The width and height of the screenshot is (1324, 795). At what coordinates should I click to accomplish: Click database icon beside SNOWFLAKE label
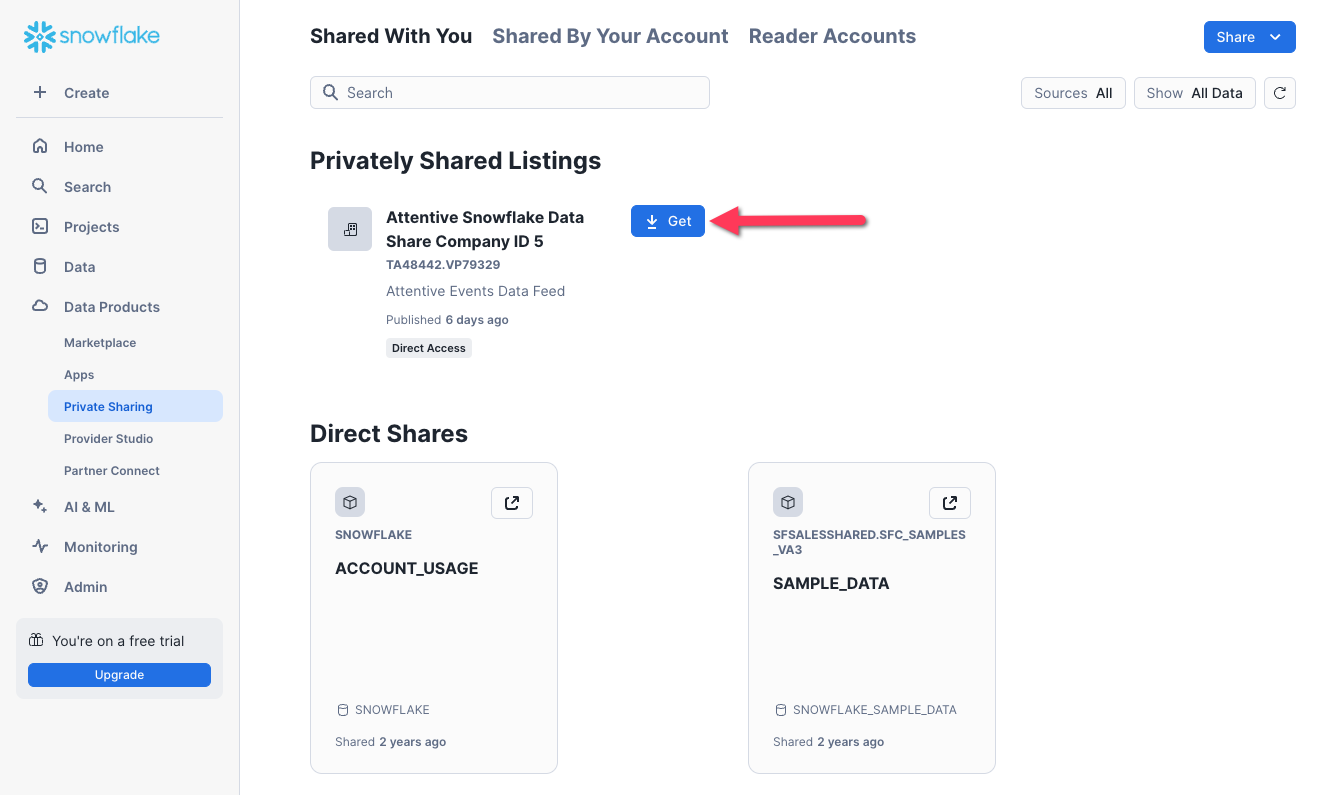(343, 710)
